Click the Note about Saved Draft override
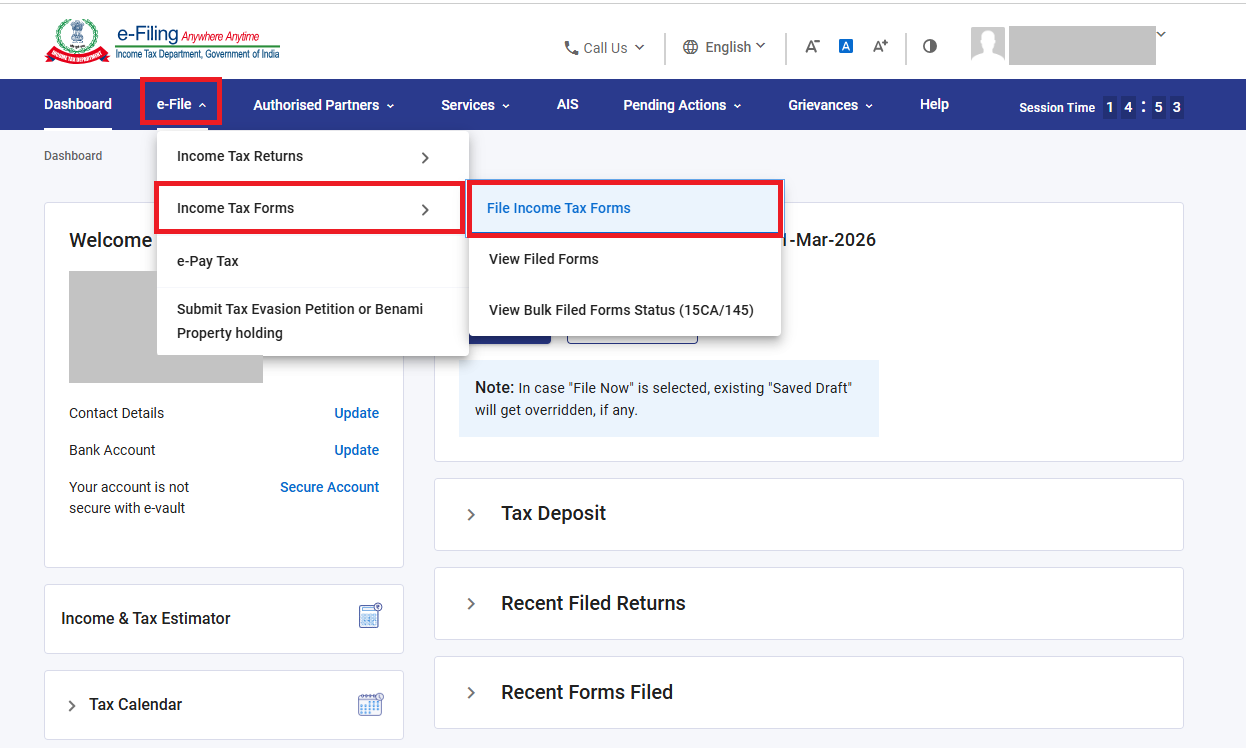 coord(669,398)
